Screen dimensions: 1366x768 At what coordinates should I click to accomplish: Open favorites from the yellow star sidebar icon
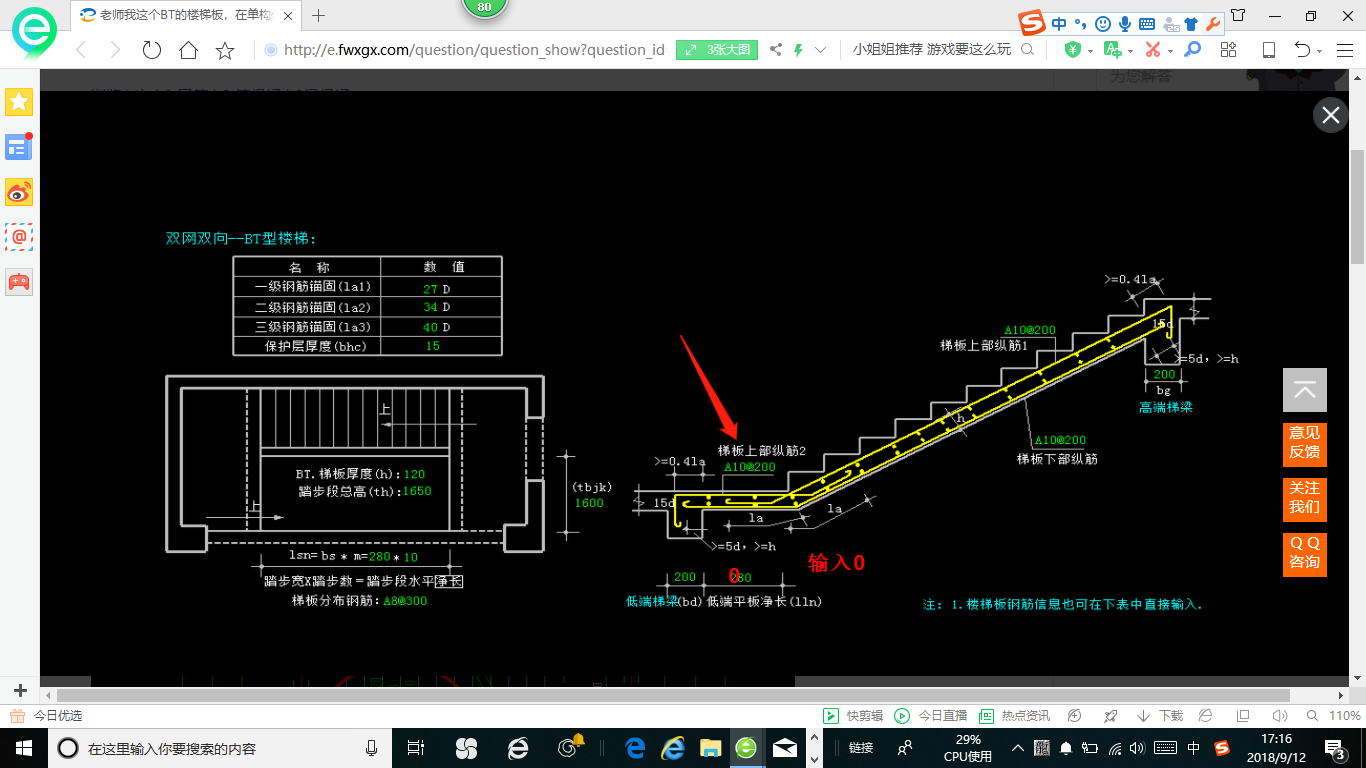click(19, 101)
